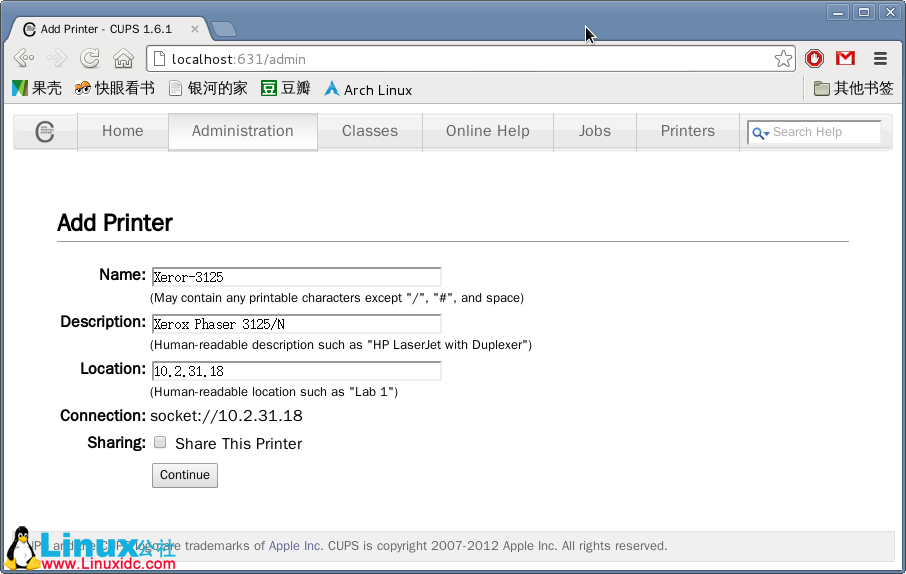Open the Gmail extension icon
Image resolution: width=906 pixels, height=574 pixels.
846,59
